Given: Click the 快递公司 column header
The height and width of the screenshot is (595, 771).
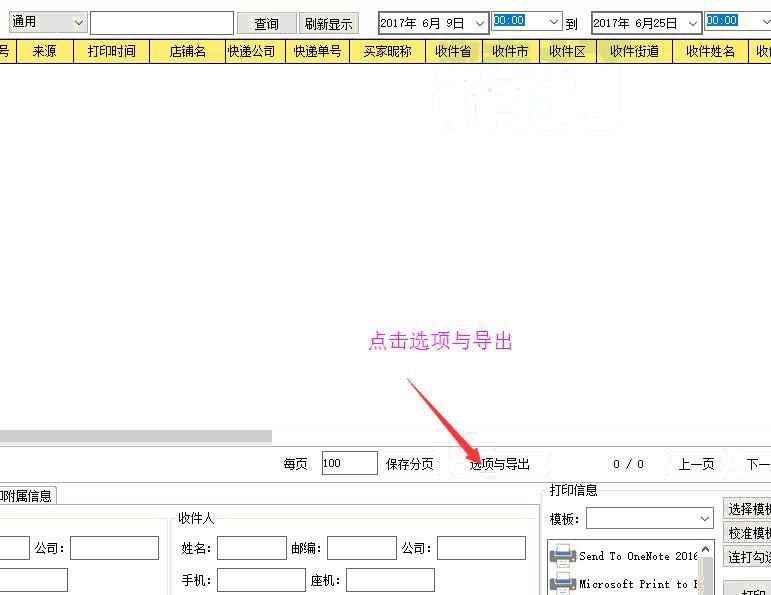Looking at the screenshot, I should [255, 51].
